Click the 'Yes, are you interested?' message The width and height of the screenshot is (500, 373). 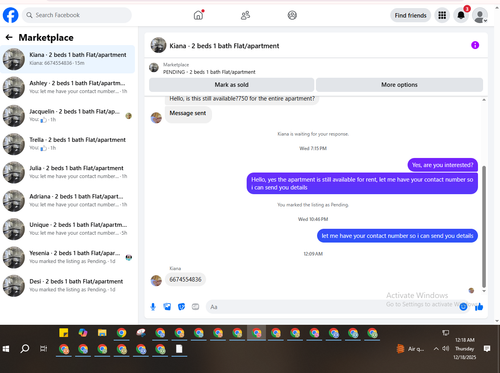442,165
